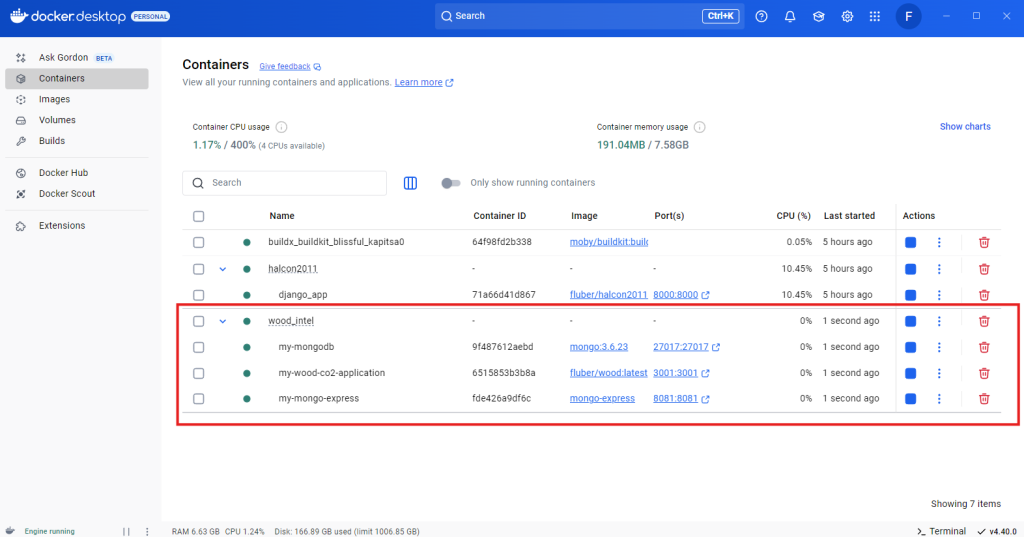Open the apps grid icon
Image resolution: width=1024 pixels, height=537 pixels.
coord(875,16)
